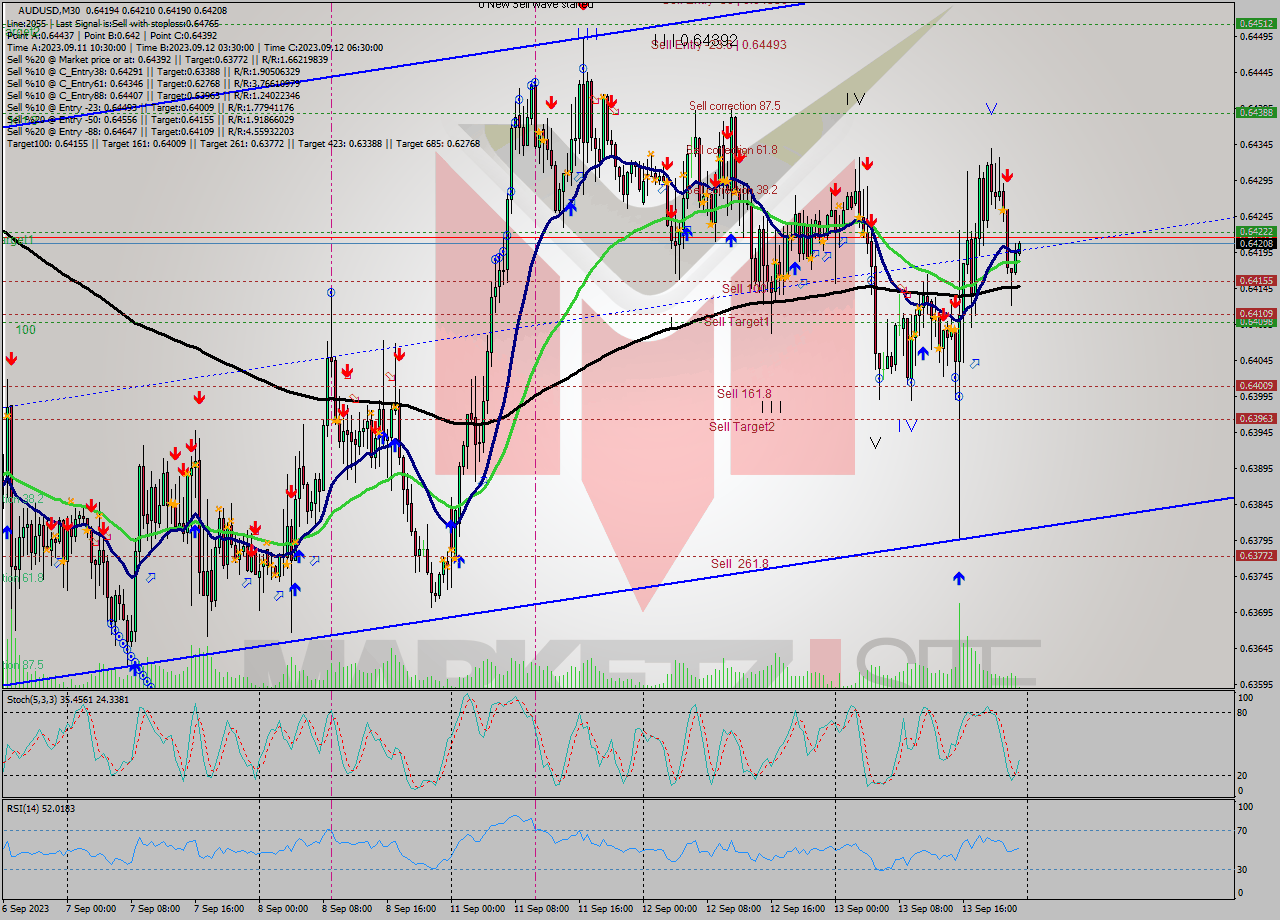This screenshot has height=920, width=1280.
Task: Click the red 0.63963 price tag
Action: pos(1256,419)
